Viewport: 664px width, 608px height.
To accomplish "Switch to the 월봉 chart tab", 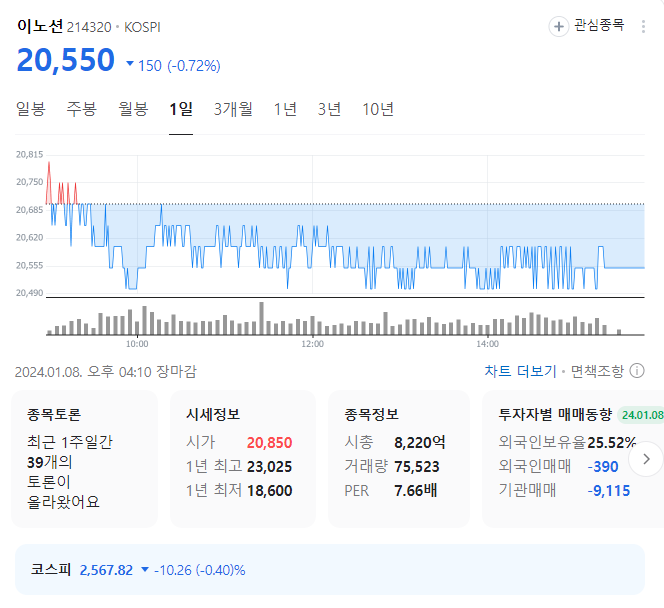I will pos(133,109).
